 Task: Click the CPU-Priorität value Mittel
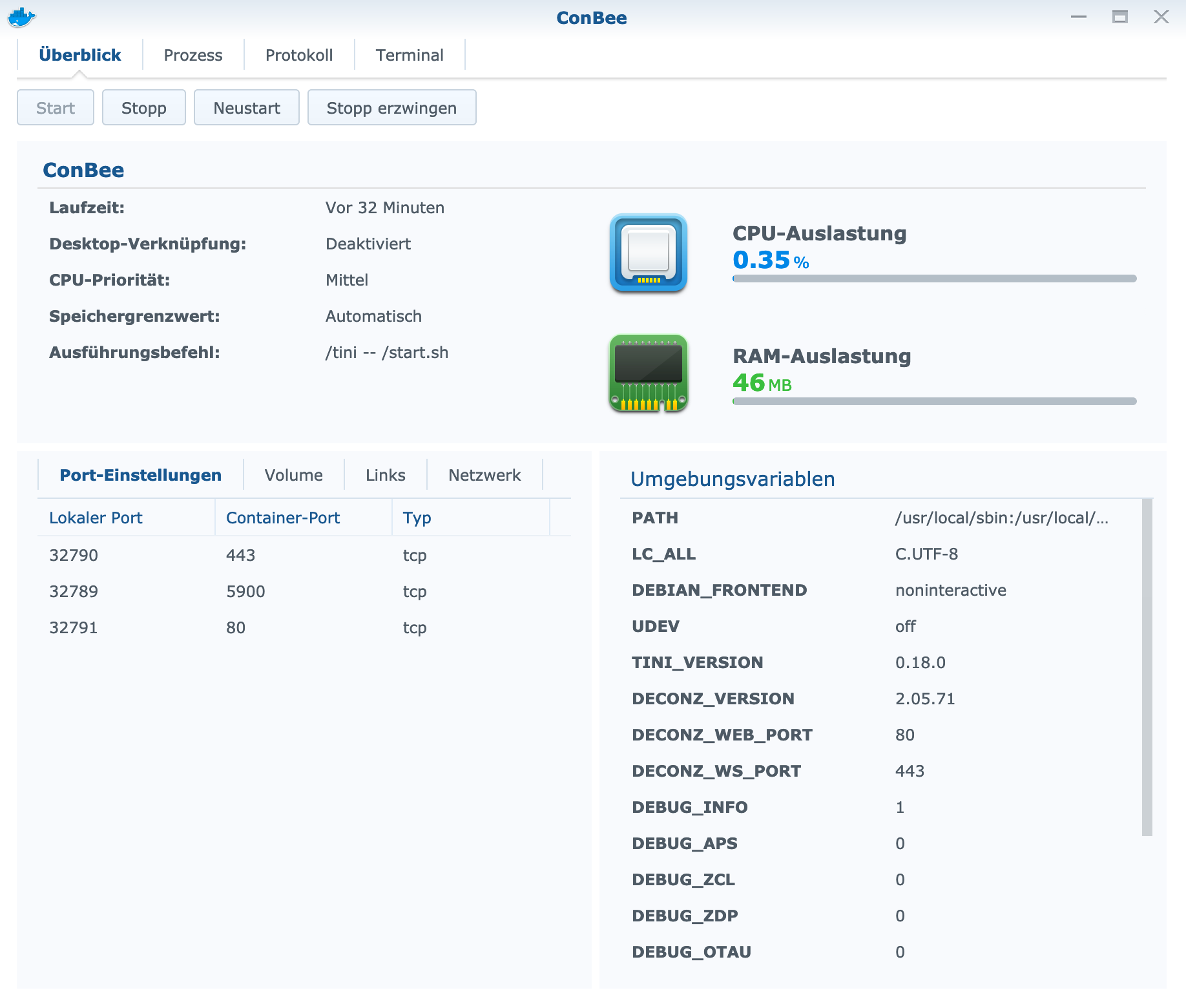[x=347, y=280]
